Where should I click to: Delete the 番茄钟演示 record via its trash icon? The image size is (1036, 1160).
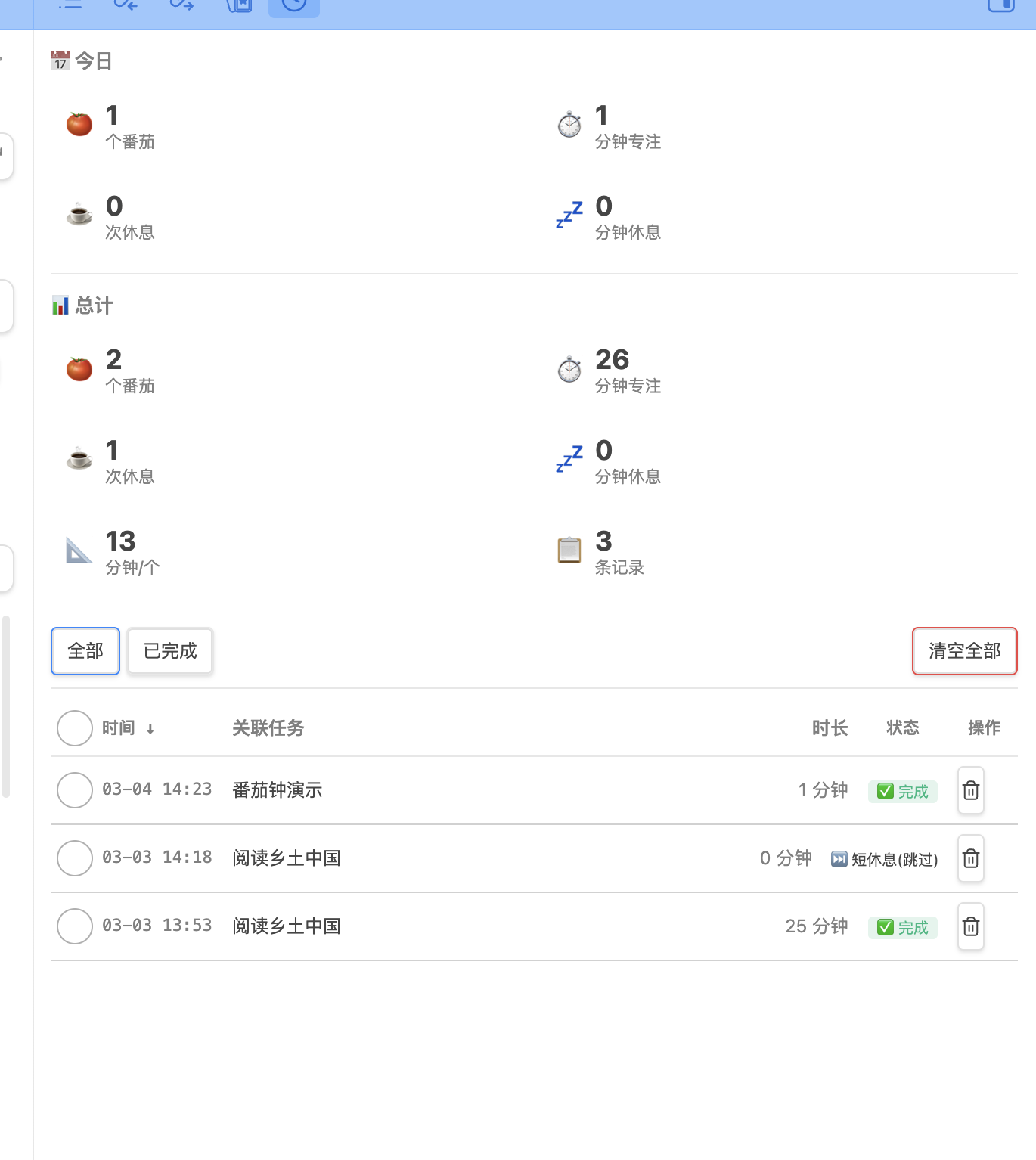[x=970, y=790]
